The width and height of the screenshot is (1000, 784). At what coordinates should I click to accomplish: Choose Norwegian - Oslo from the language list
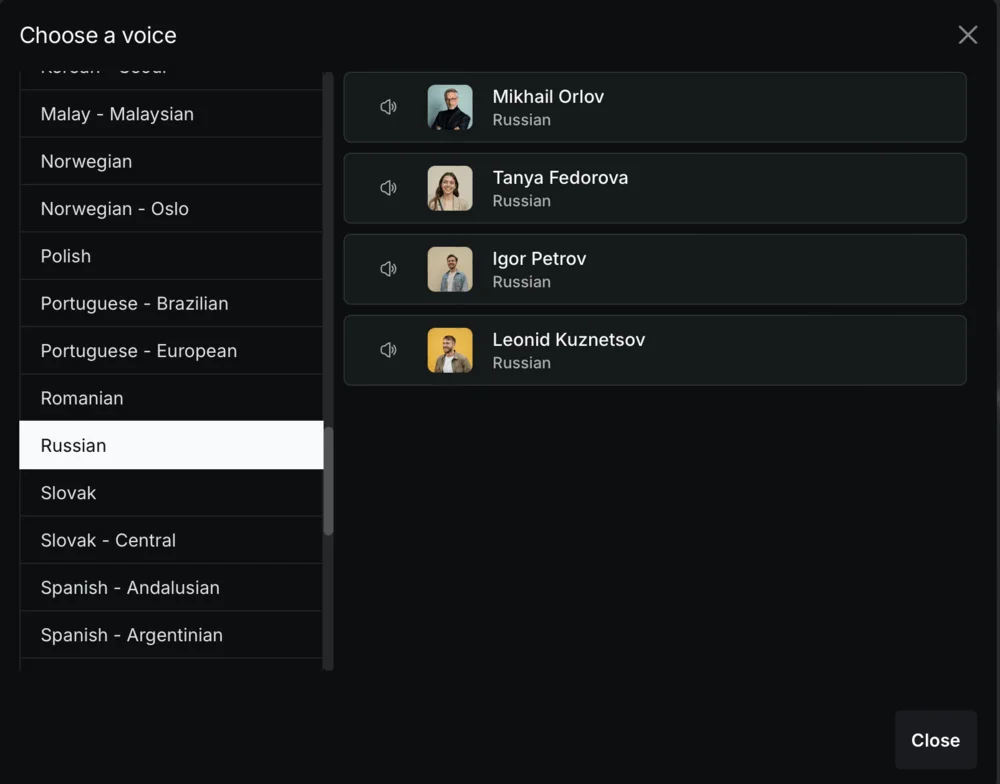point(114,209)
